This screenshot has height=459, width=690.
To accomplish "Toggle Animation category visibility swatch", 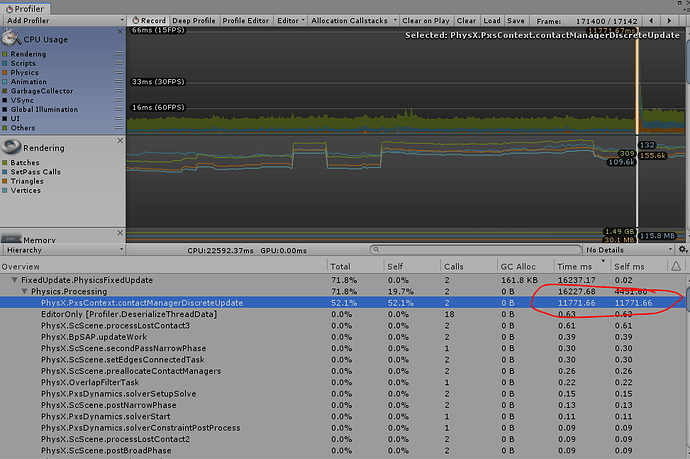I will (x=5, y=81).
